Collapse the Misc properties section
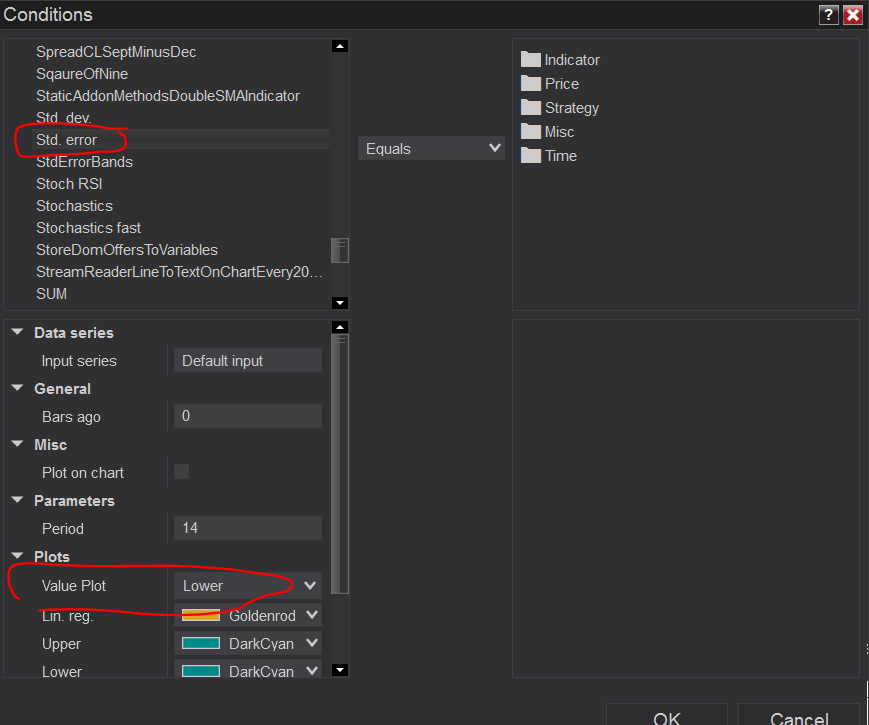 click(17, 444)
